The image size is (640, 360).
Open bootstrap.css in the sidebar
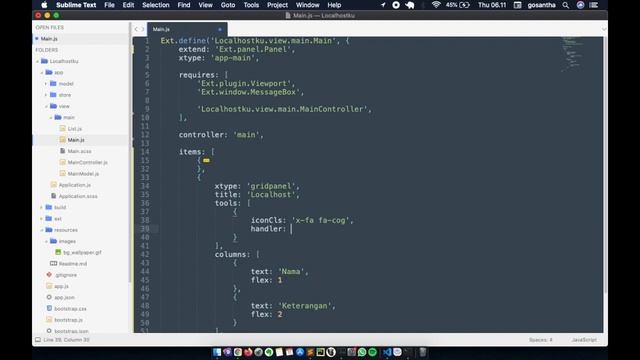(x=70, y=309)
